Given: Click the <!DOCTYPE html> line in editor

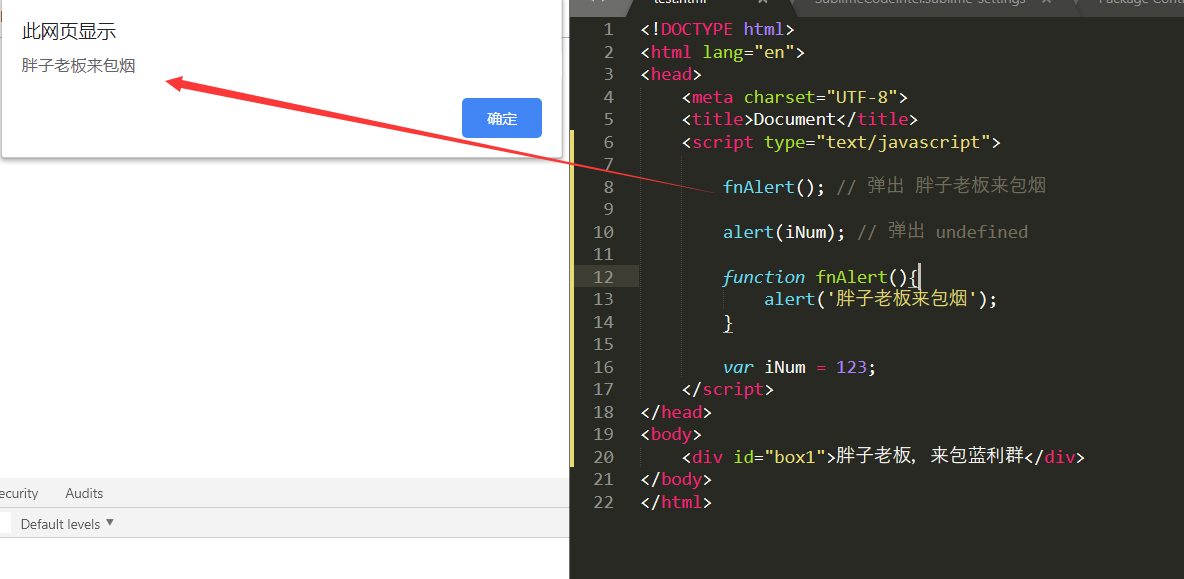Looking at the screenshot, I should pyautogui.click(x=717, y=29).
